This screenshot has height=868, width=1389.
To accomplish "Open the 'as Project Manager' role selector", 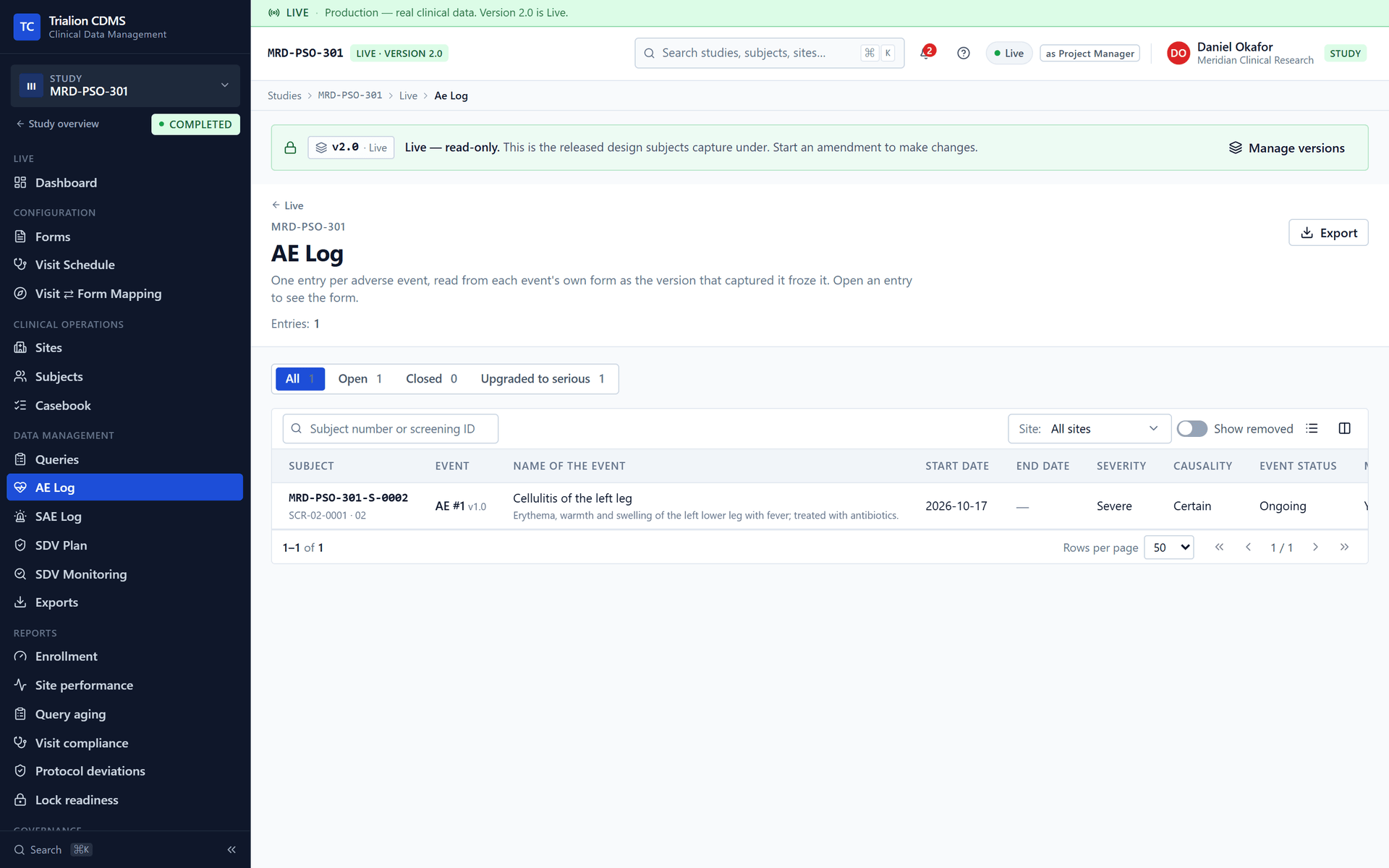I will click(x=1089, y=54).
